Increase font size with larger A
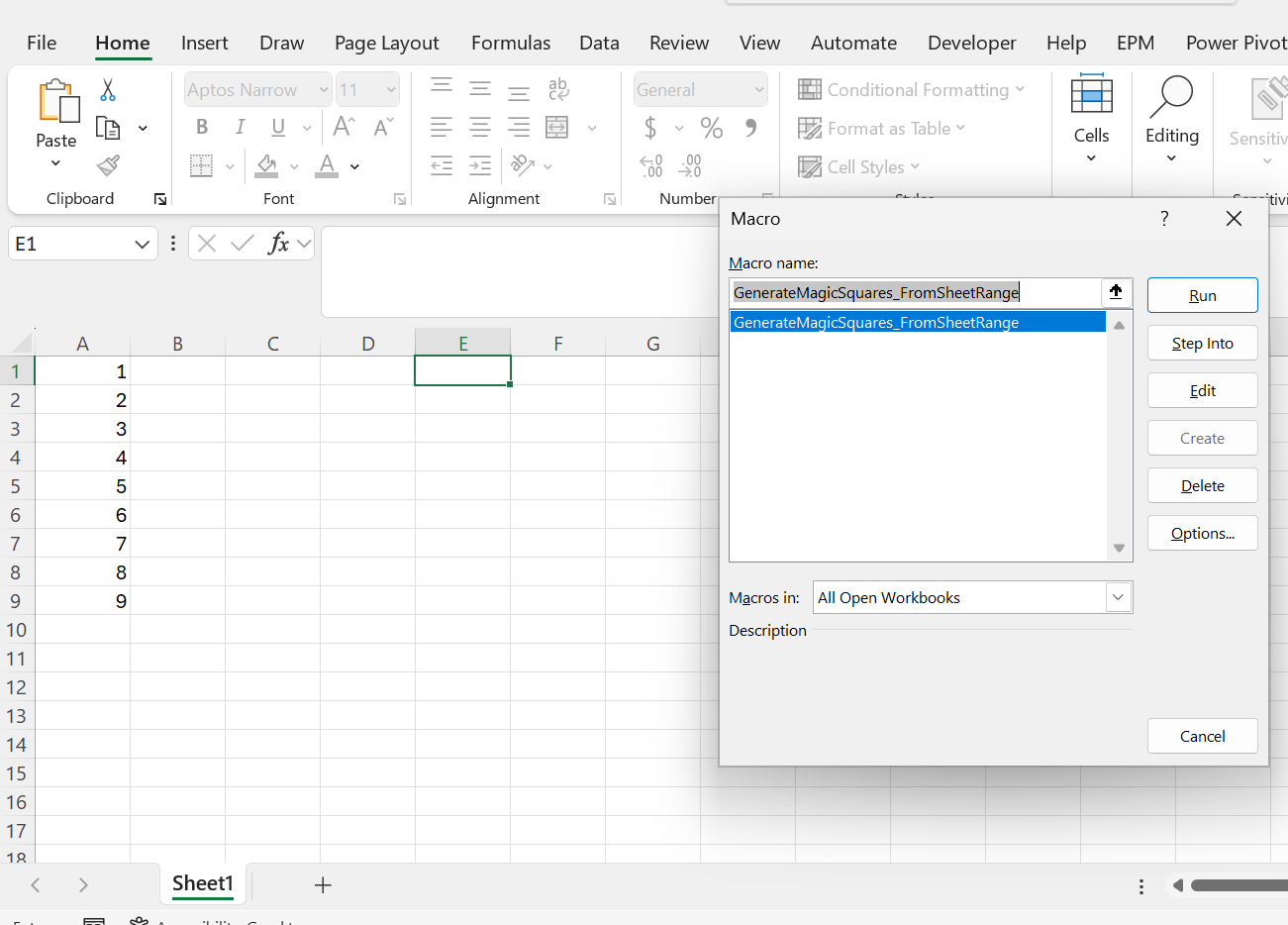1288x925 pixels. (x=344, y=127)
